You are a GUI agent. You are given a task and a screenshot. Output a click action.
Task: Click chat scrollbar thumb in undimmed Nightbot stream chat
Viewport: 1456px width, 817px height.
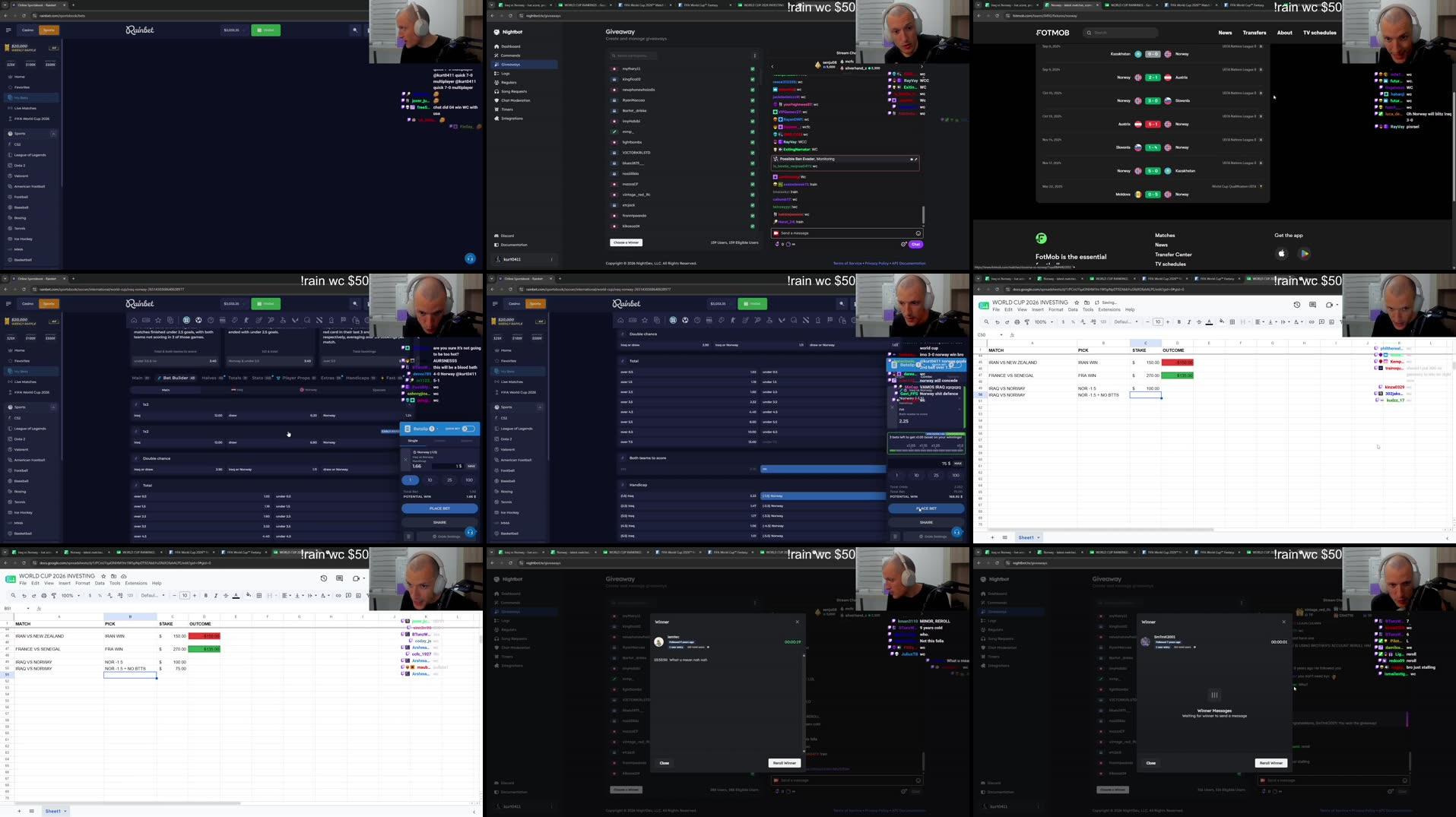tap(924, 214)
